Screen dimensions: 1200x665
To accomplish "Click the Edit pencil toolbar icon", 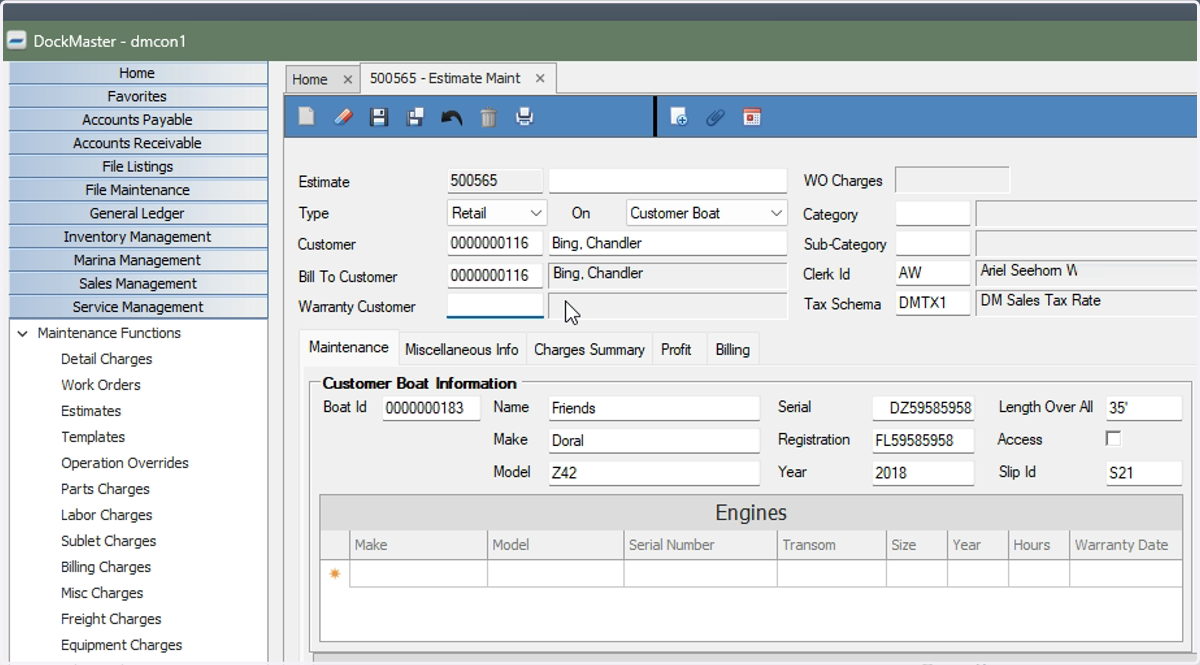I will point(343,117).
